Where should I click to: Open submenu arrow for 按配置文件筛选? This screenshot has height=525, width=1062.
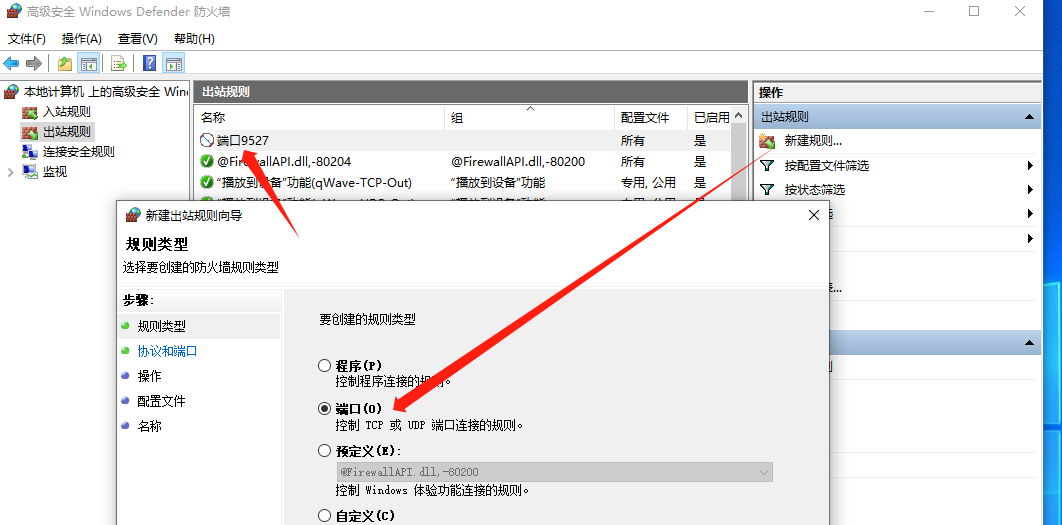coord(1030,165)
